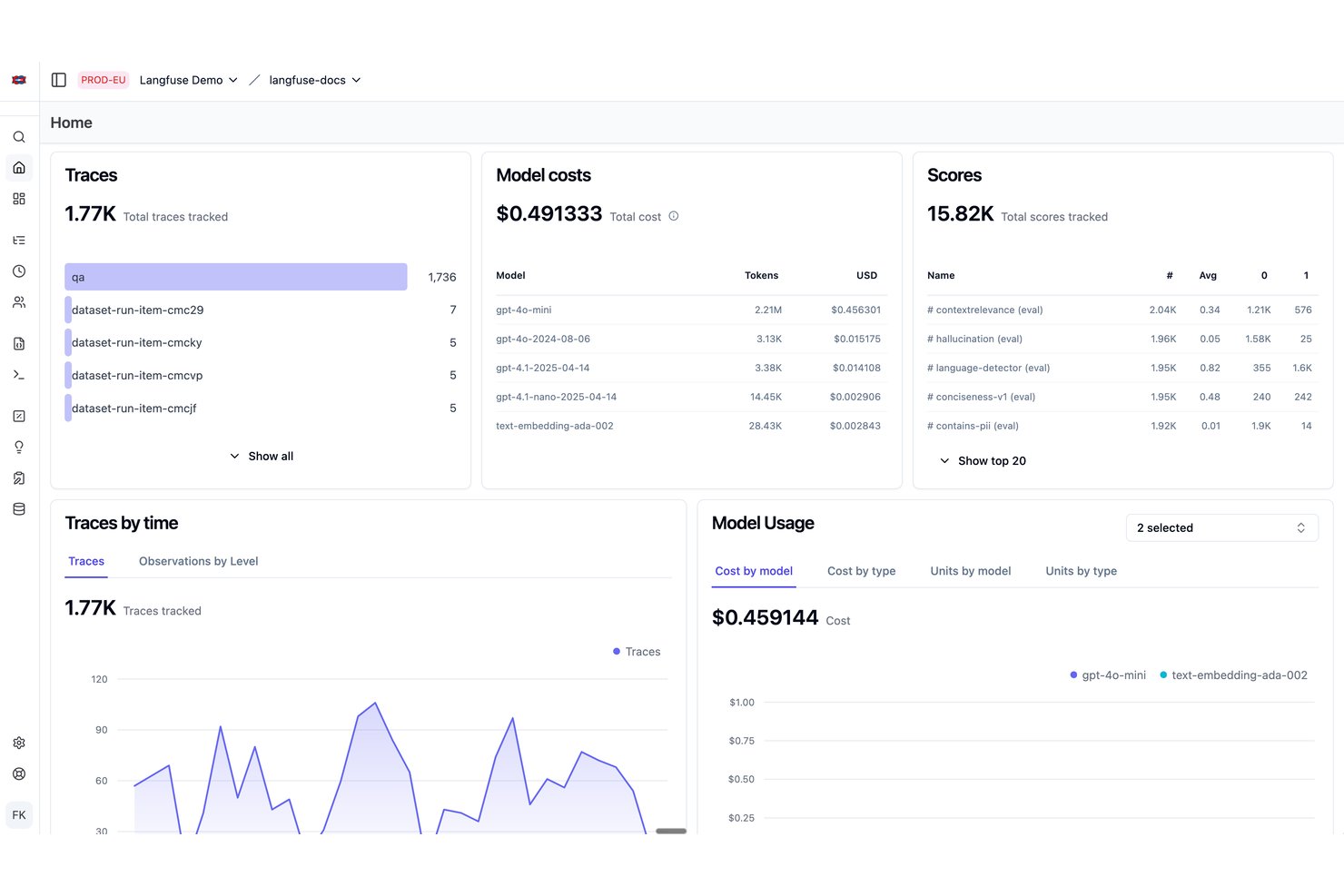Open the Users icon in sidebar
1344x896 pixels.
(19, 302)
